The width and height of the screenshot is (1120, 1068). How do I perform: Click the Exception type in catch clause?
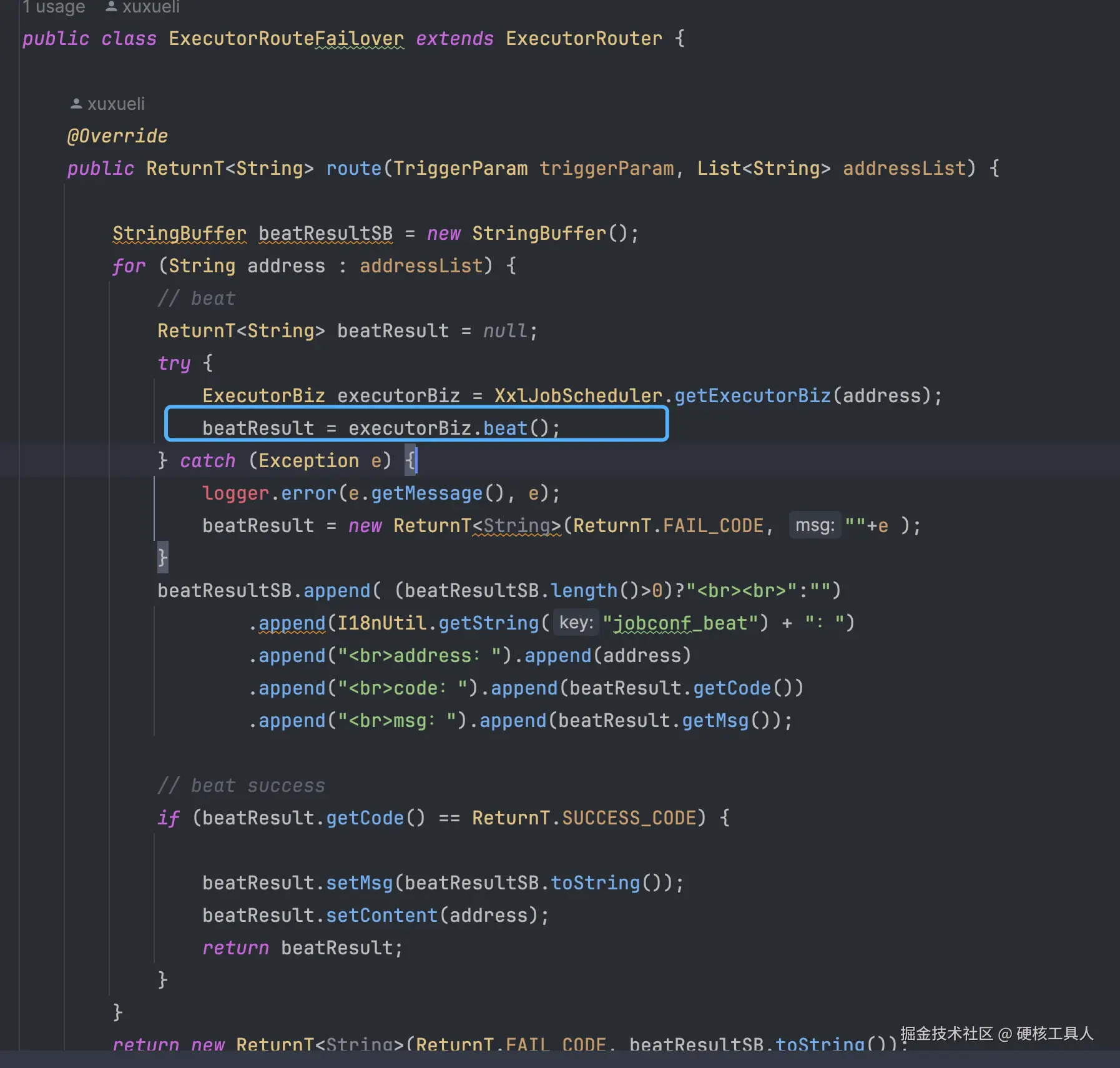(308, 461)
